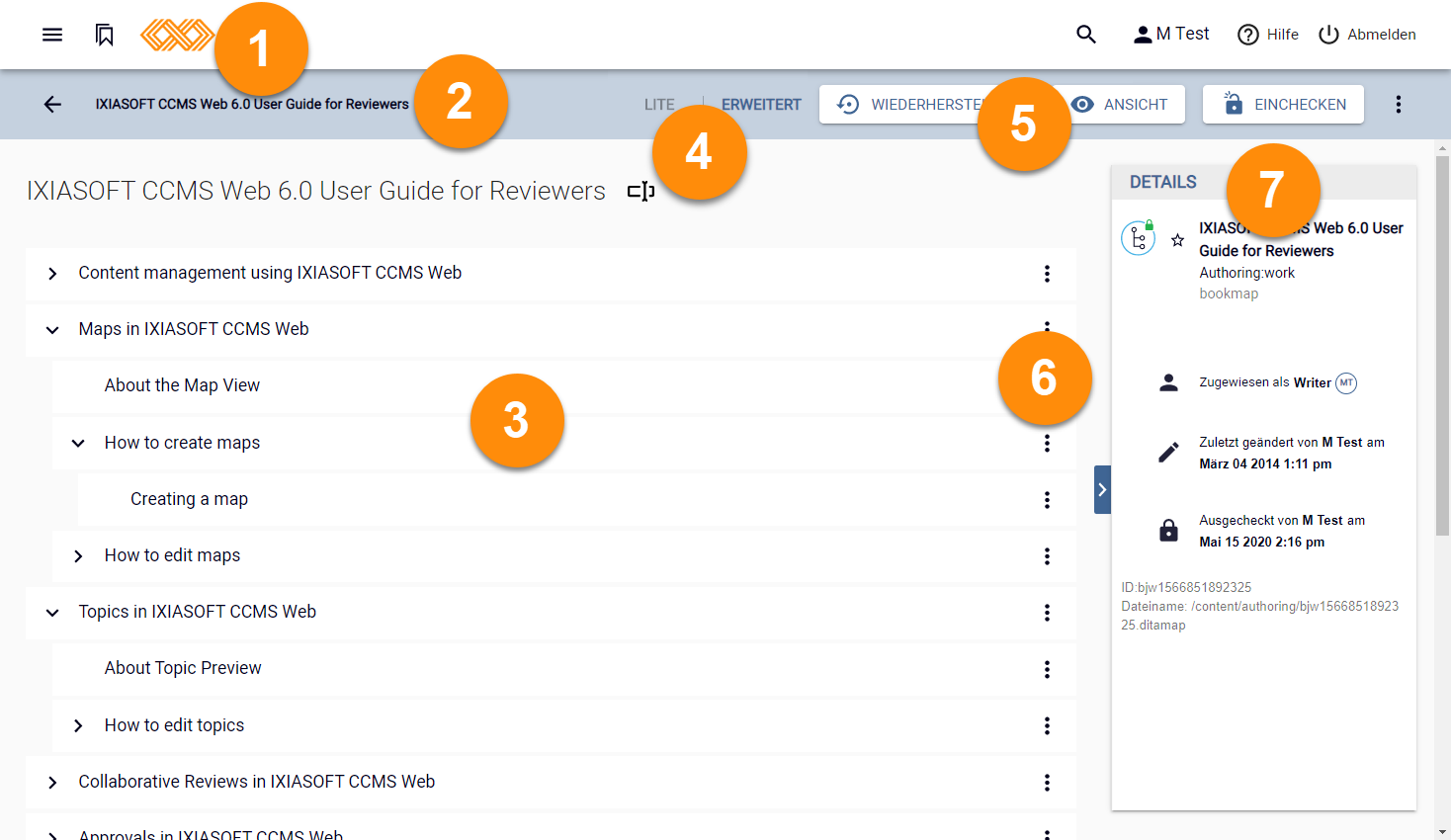Expand How to edit topics
This screenshot has width=1451, height=840.
pyautogui.click(x=78, y=726)
